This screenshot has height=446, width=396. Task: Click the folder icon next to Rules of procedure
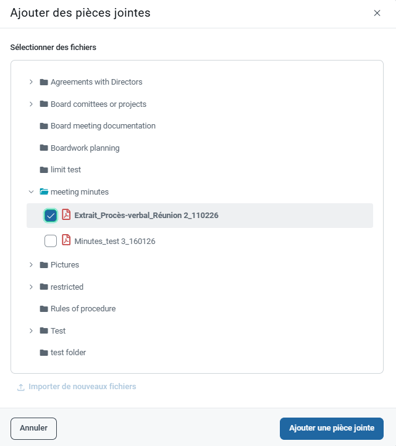pos(44,309)
